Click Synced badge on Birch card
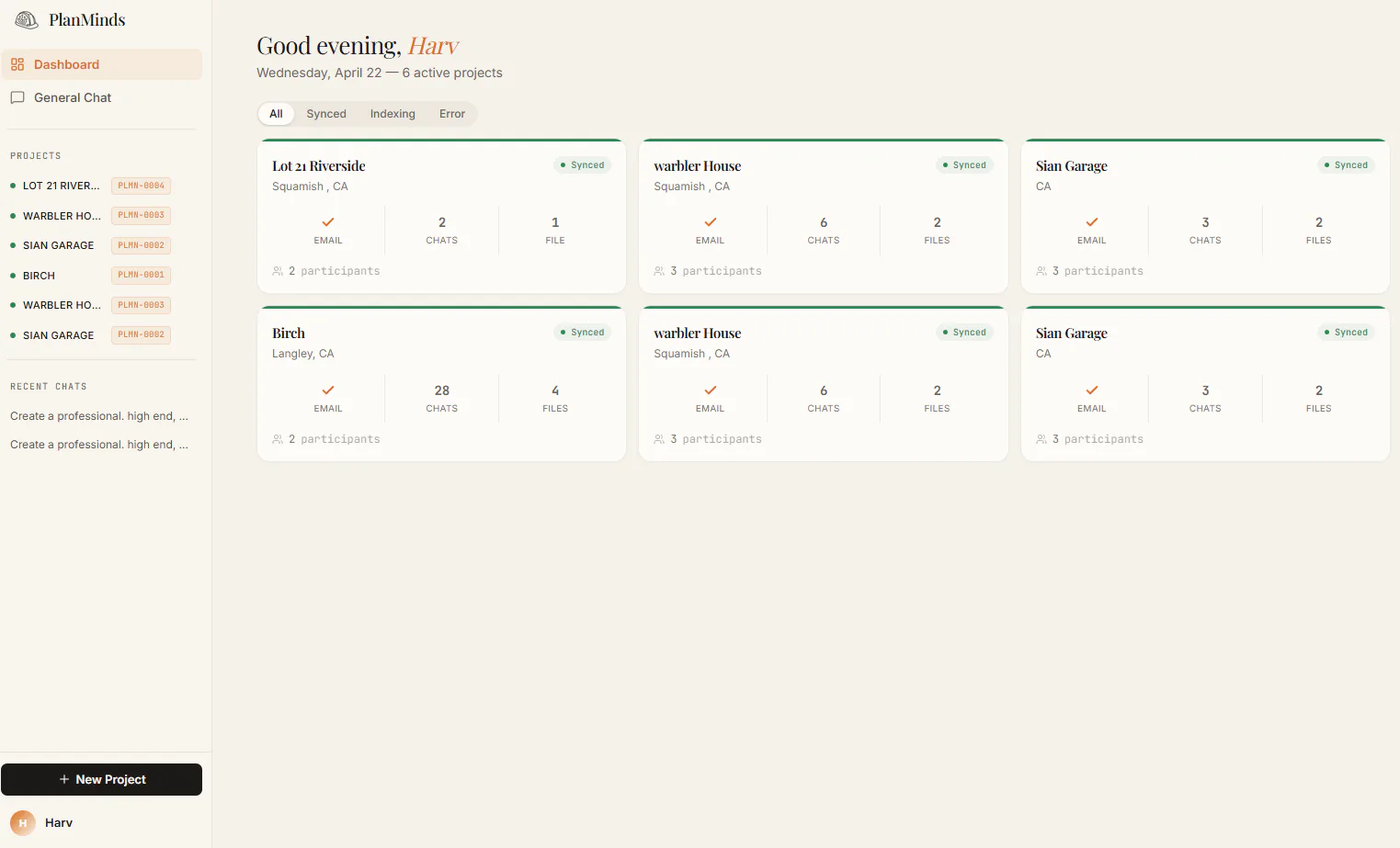 583,333
